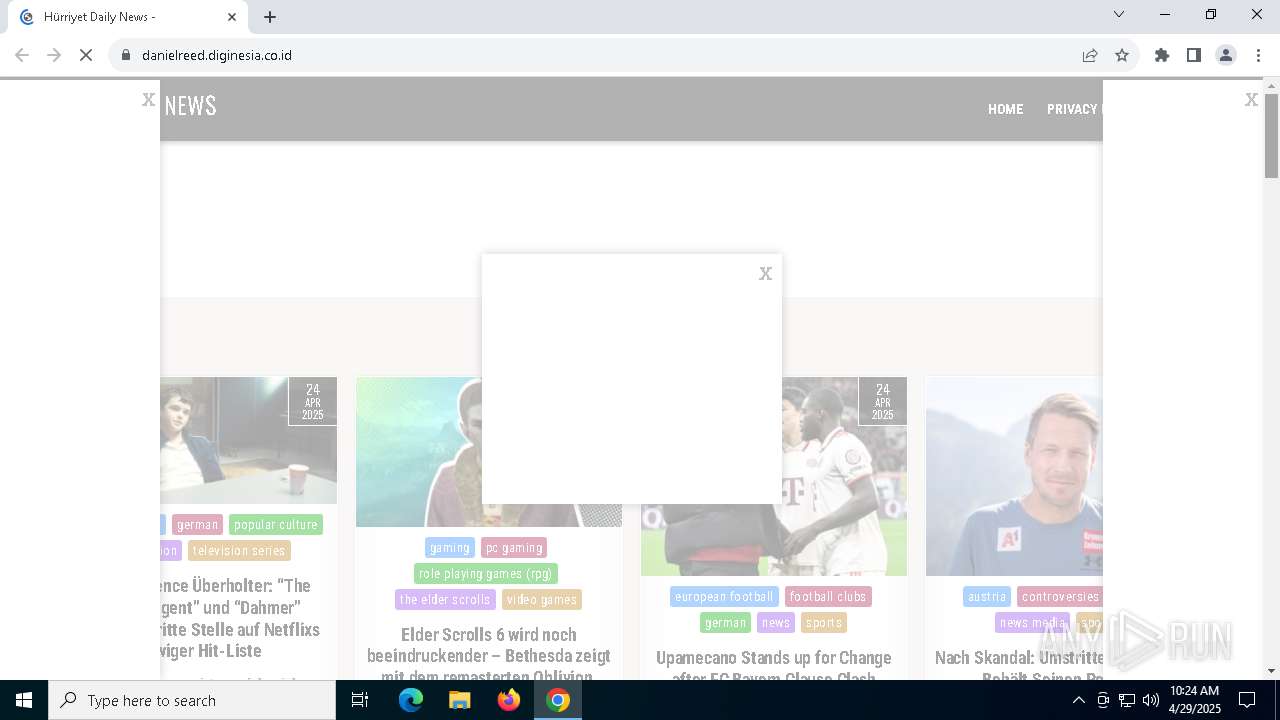Viewport: 1280px width, 720px height.
Task: Select the 'controversies' tag
Action: click(x=1060, y=597)
